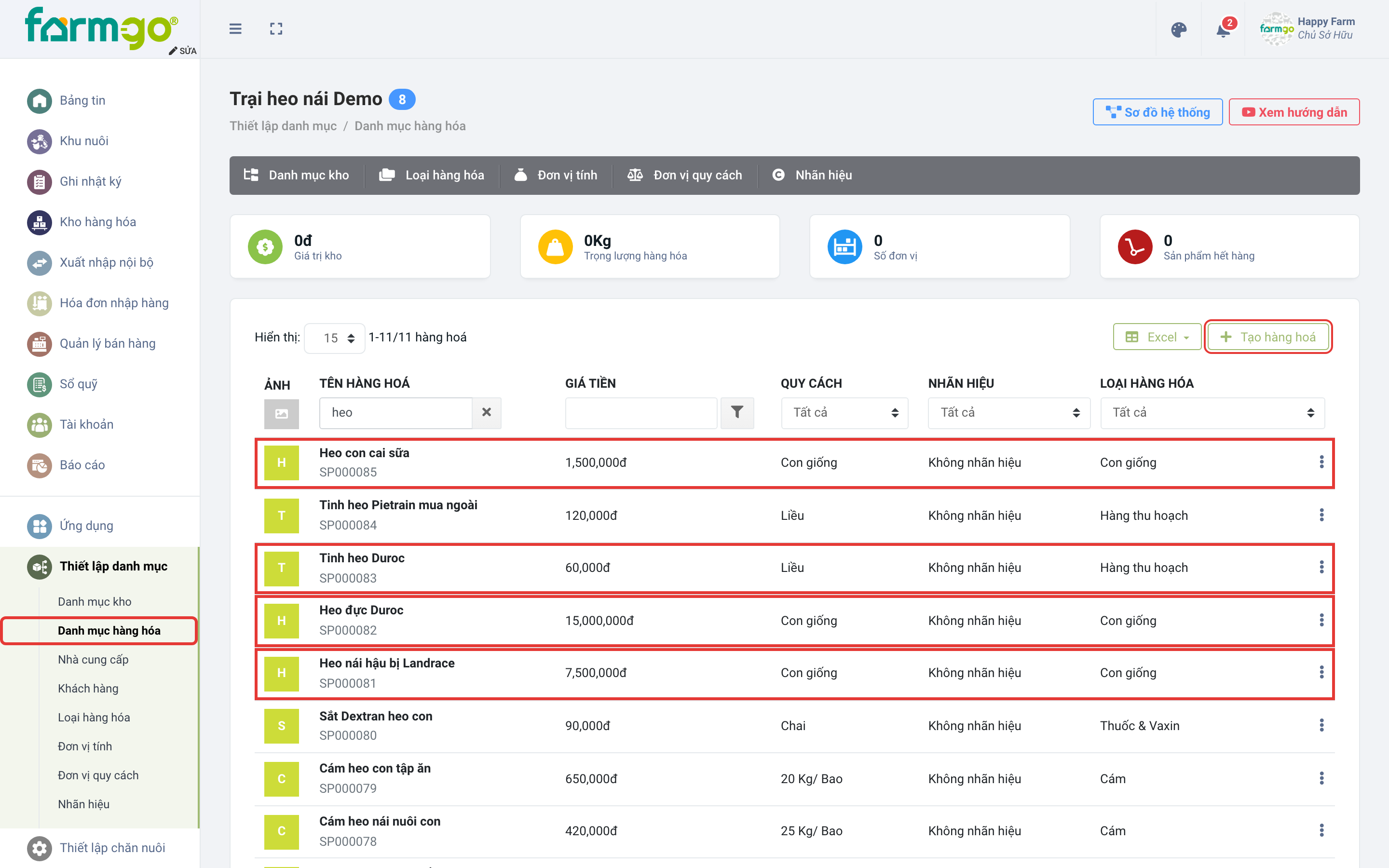The width and height of the screenshot is (1389, 868).
Task: Click the price filter funnel icon
Action: 737,412
